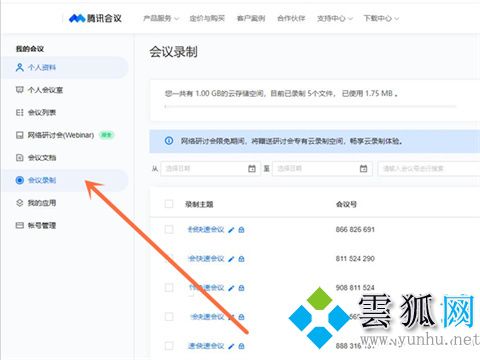
Task: Toggle the select-all checkbox beside 录制主题
Action: coord(169,204)
